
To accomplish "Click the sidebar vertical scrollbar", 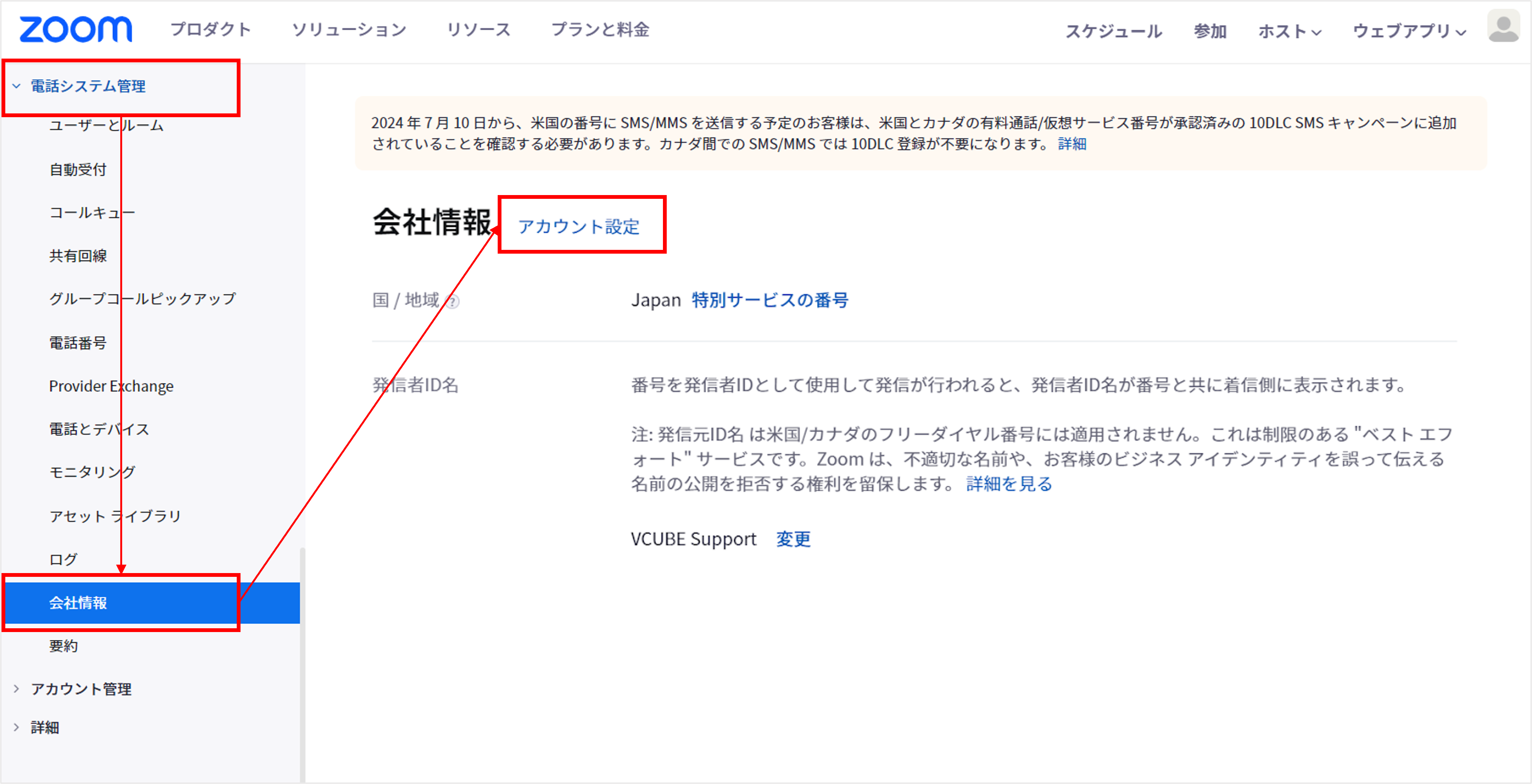I will 302,665.
